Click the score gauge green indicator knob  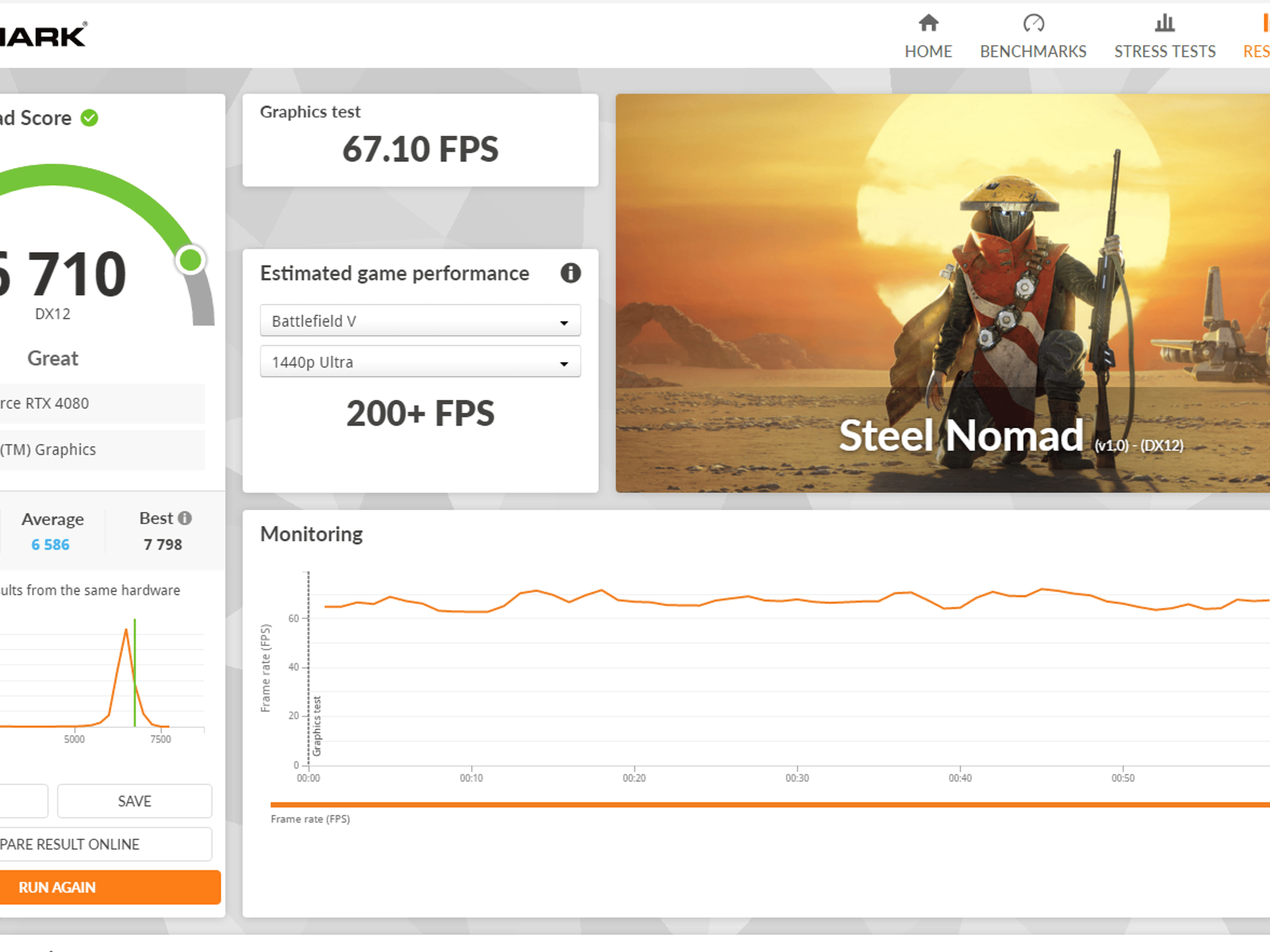(x=190, y=260)
